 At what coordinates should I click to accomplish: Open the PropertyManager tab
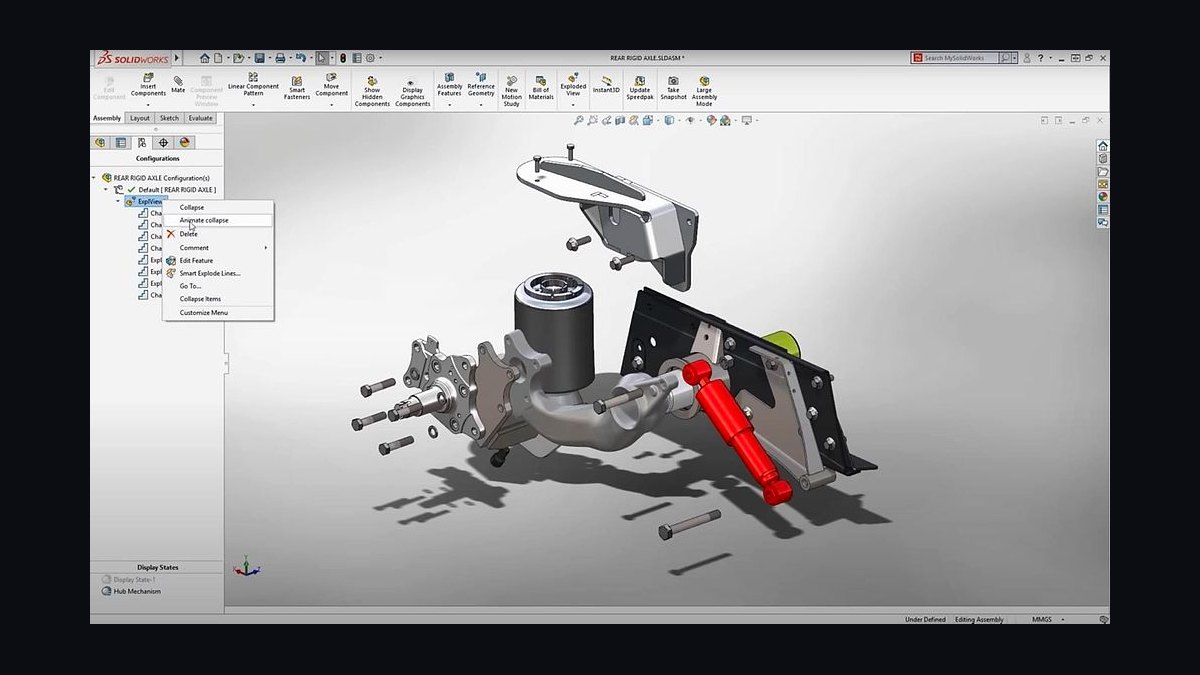121,143
